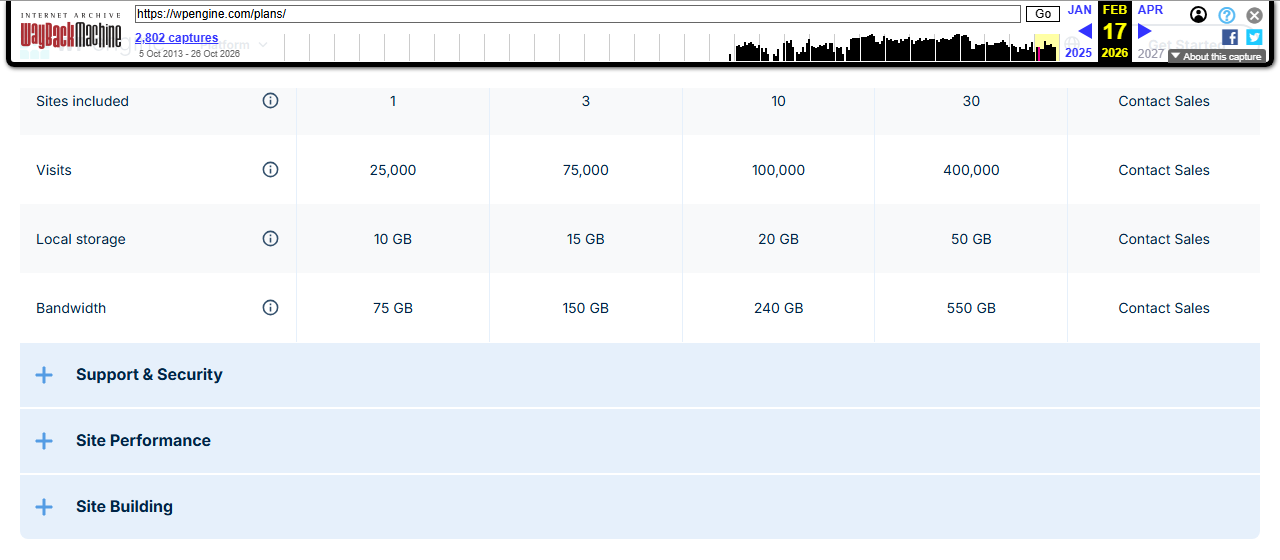Select the 100,000 visits cell
Viewport: 1280px width, 560px height.
coord(778,170)
